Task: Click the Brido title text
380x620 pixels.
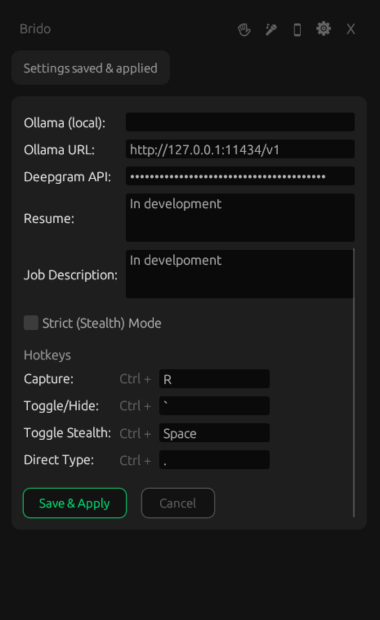Action: click(35, 29)
